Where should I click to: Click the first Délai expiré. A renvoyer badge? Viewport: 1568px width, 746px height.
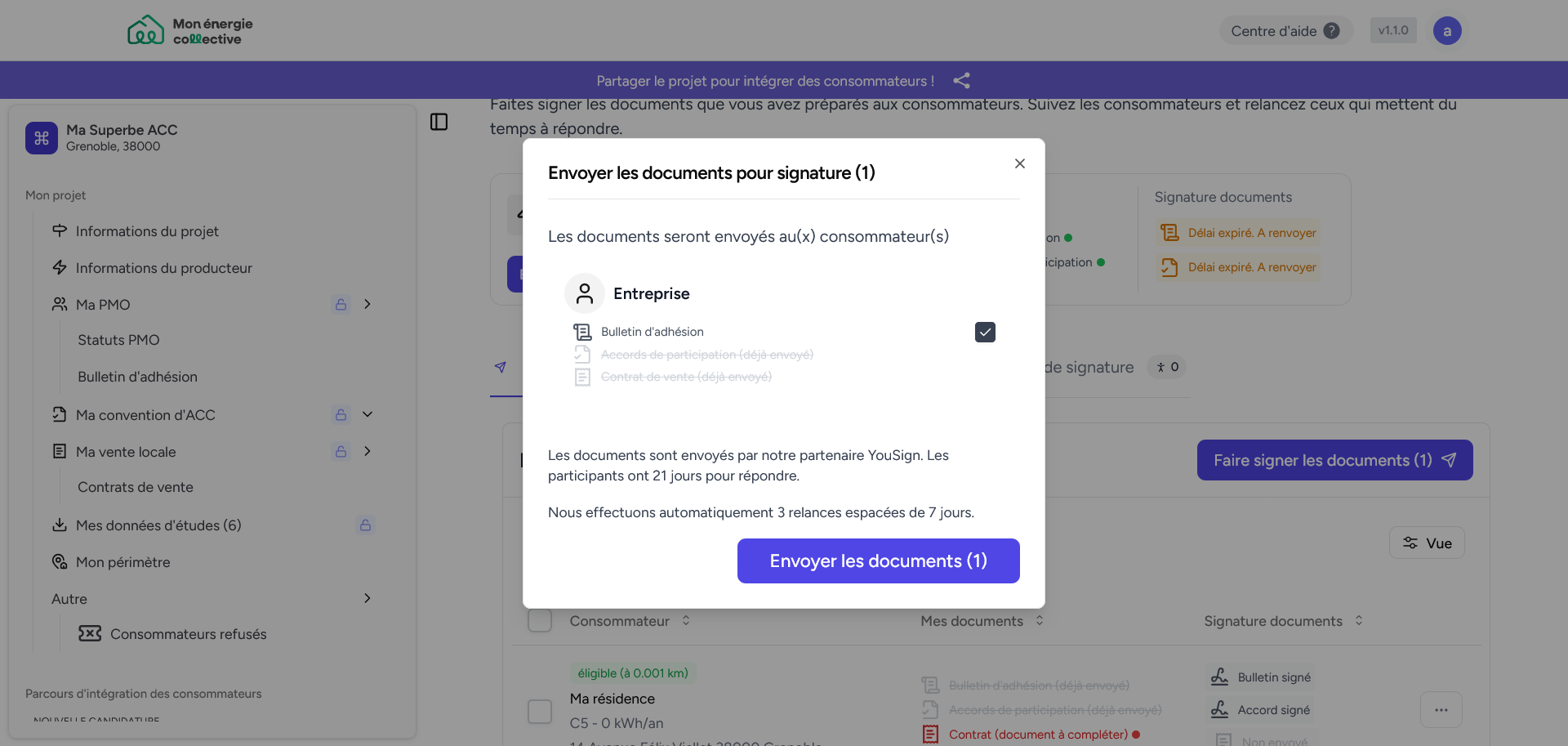coord(1238,233)
